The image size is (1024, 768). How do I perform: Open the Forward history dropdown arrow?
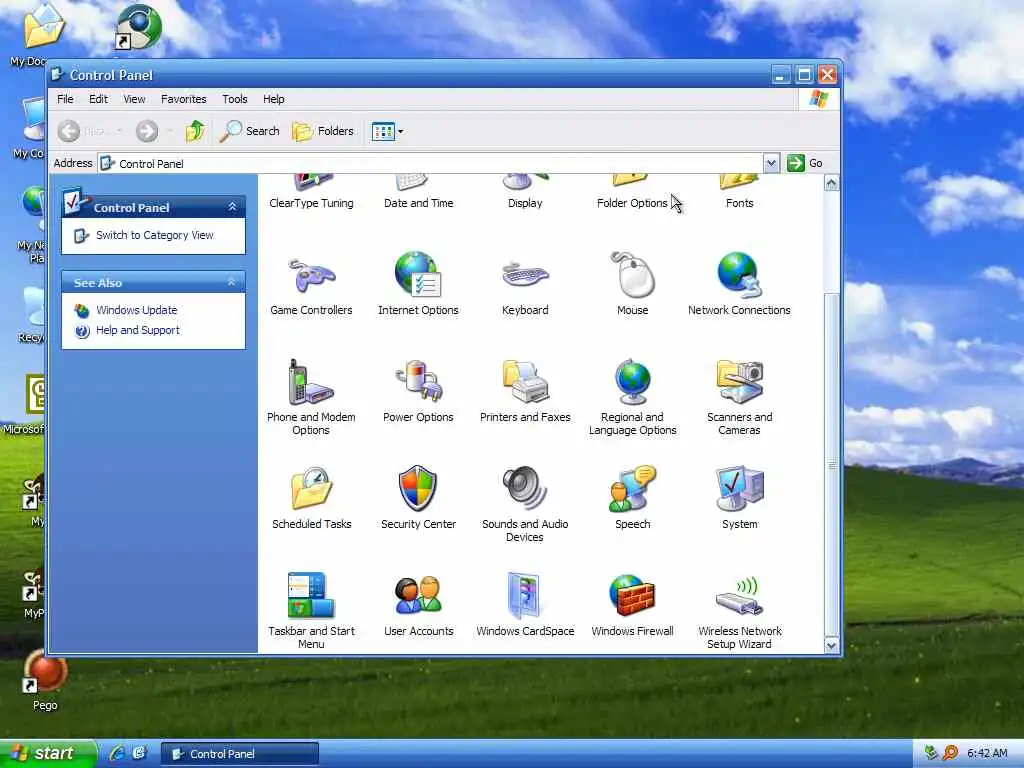(170, 131)
